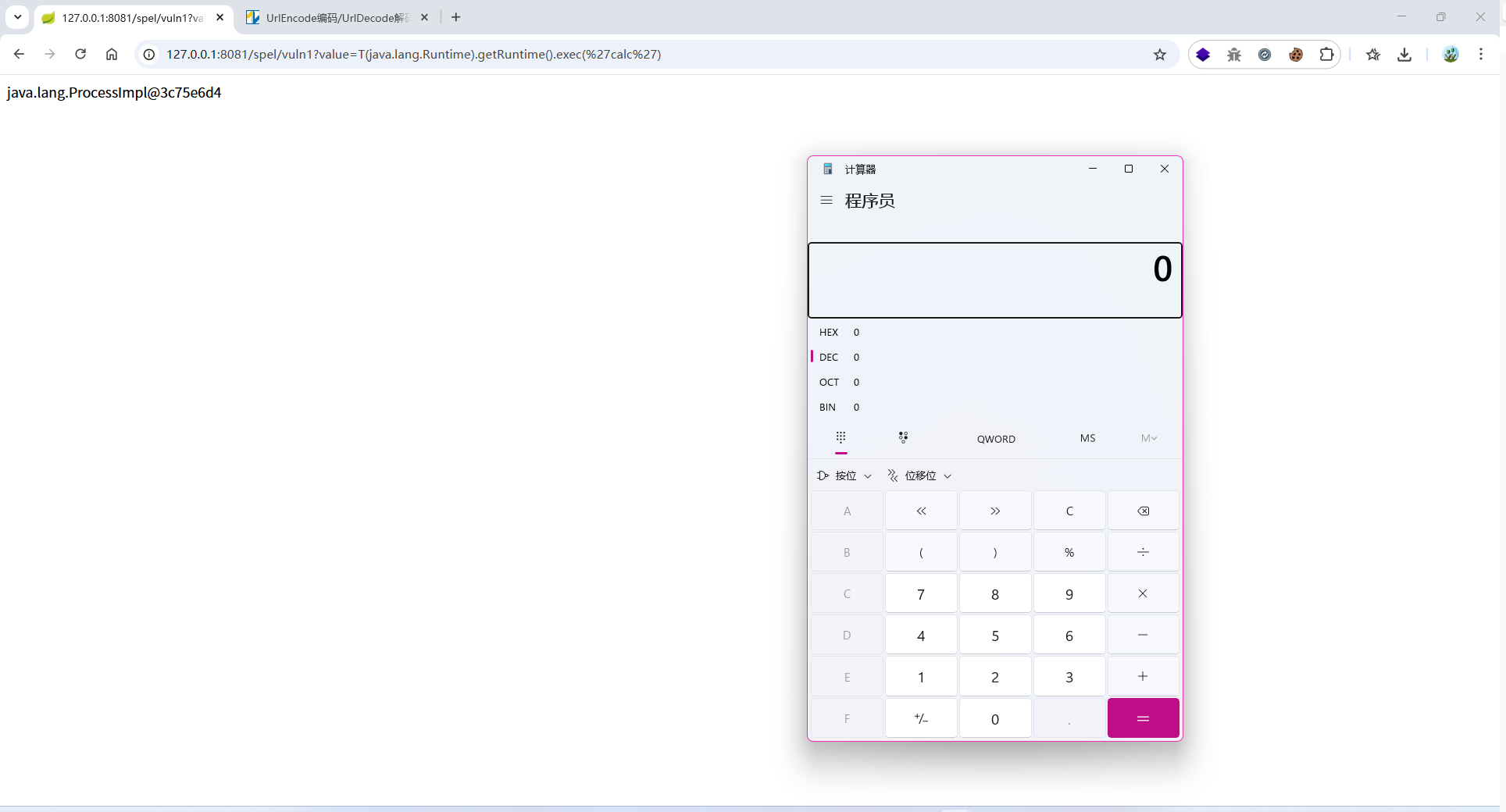Viewport: 1506px width, 812px height.
Task: Bookmark this page with the star icon
Action: (x=1160, y=54)
